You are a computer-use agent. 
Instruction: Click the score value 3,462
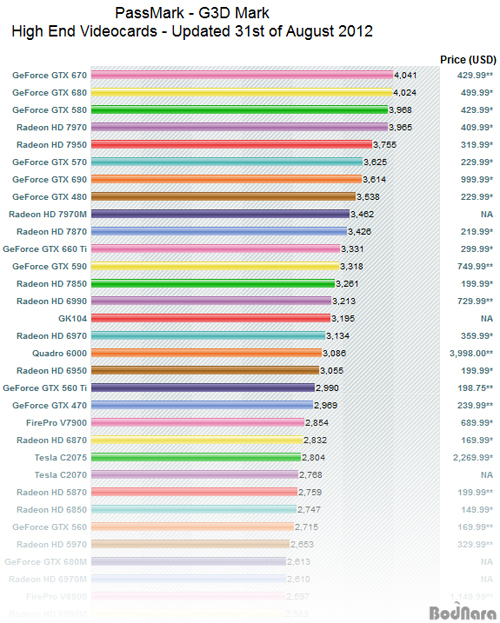coord(362,215)
